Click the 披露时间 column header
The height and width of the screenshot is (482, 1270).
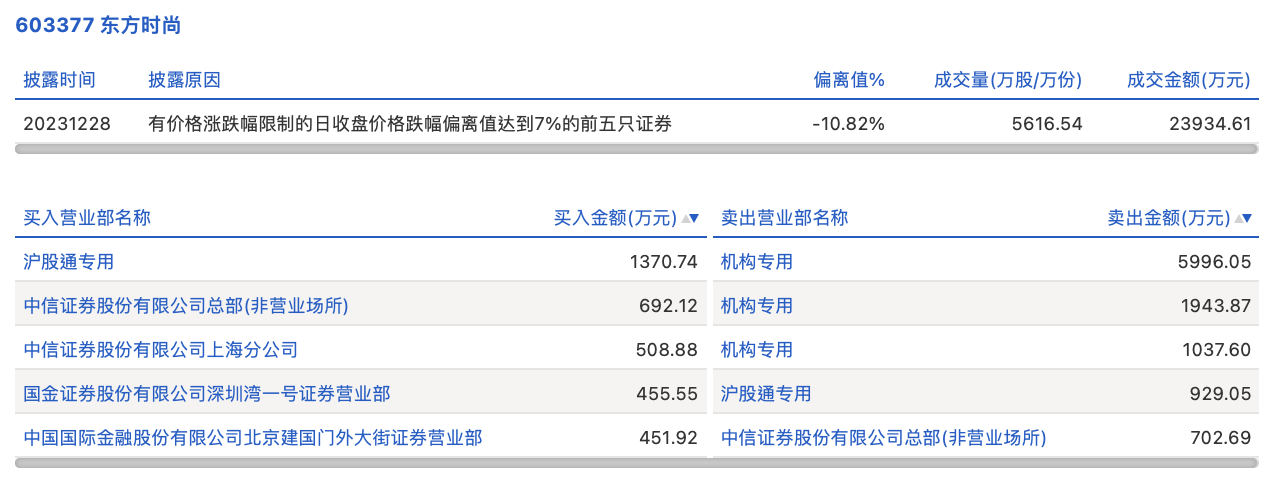pyautogui.click(x=60, y=80)
